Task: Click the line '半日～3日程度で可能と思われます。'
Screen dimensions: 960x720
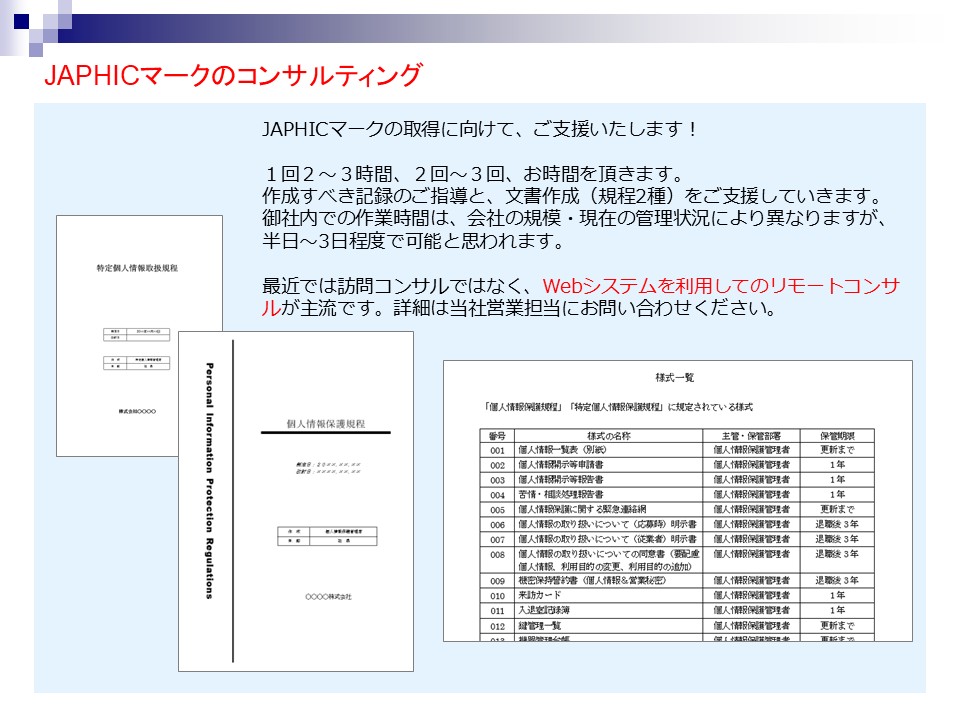Action: [x=414, y=241]
